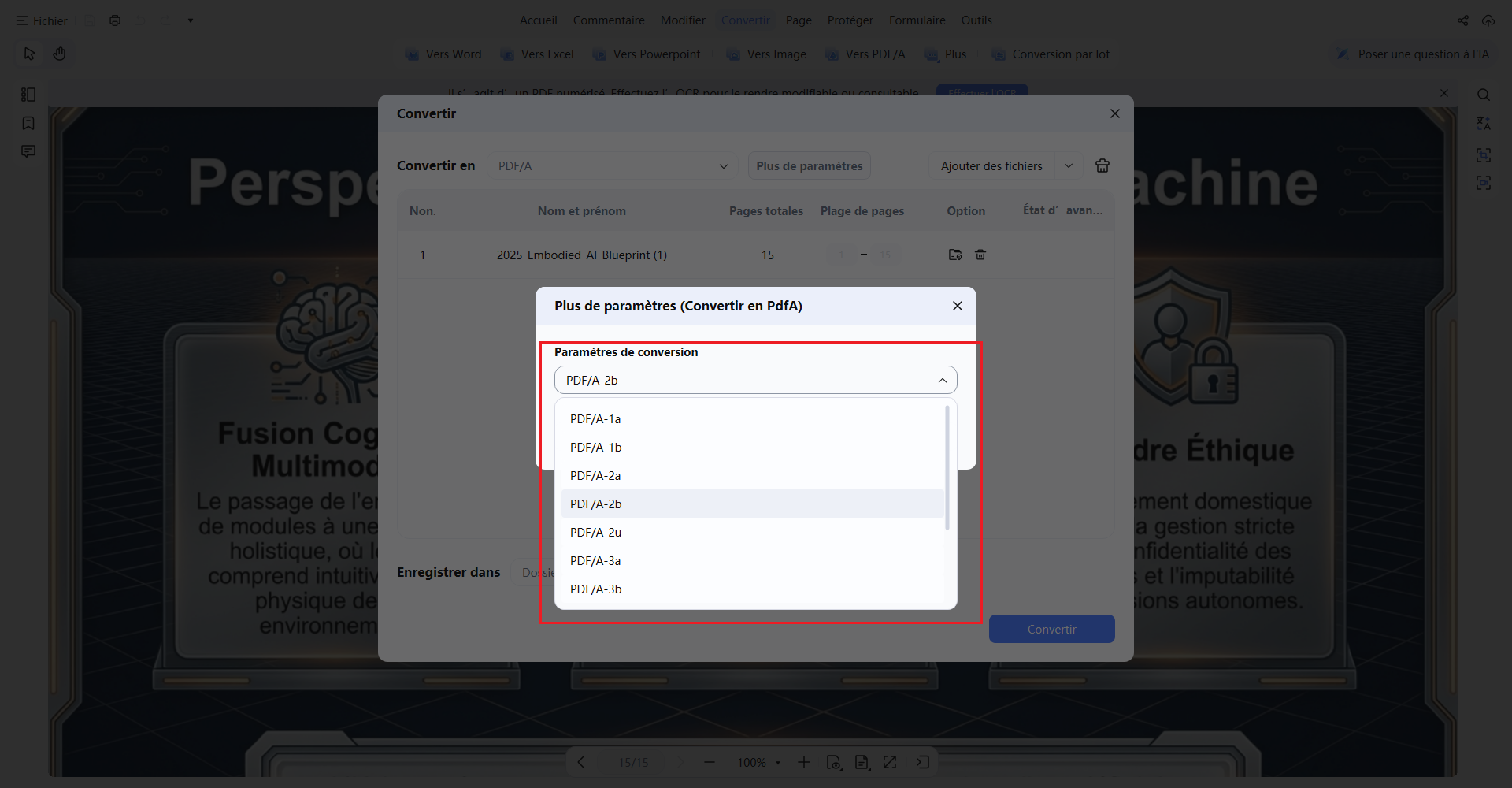Open the bookmarks panel icon

coord(28,123)
